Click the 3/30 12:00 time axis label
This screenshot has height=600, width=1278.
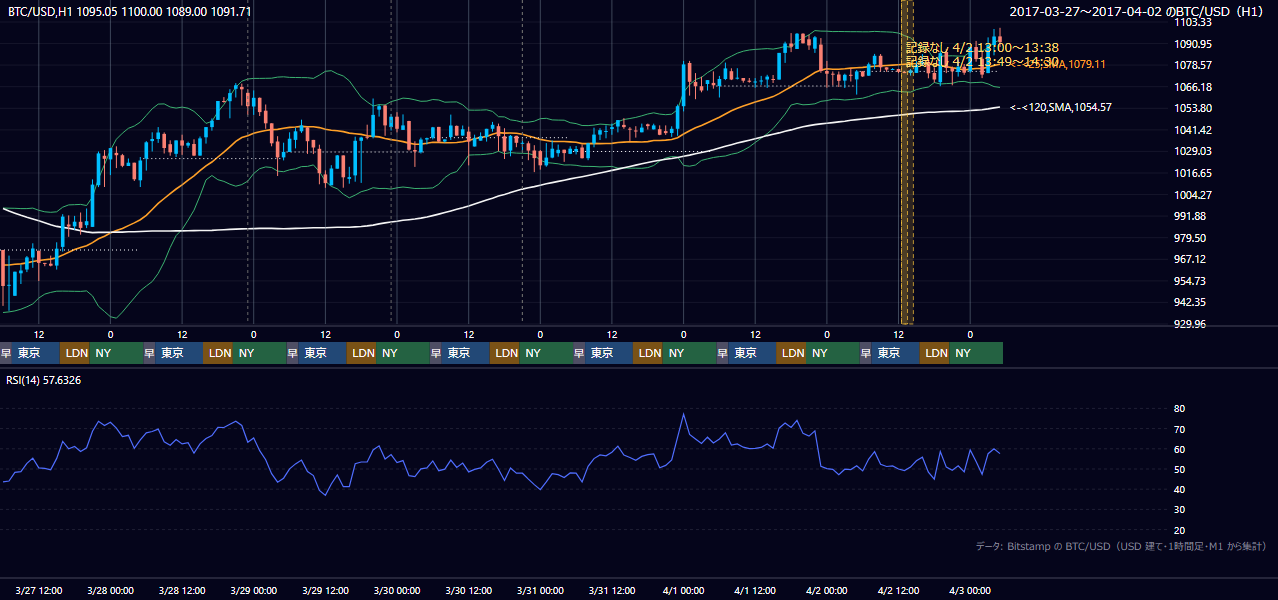point(469,590)
